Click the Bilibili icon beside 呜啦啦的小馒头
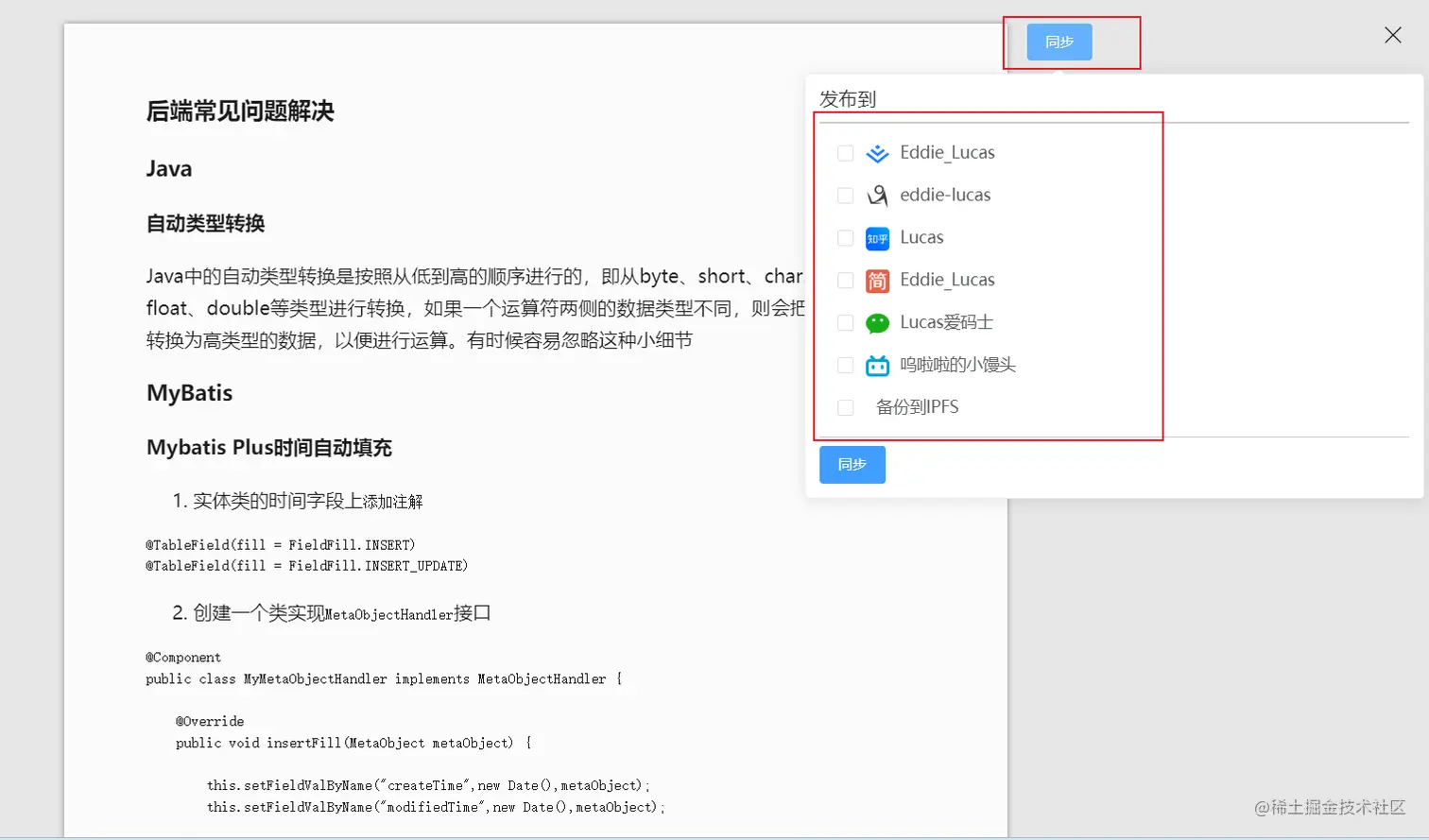This screenshot has height=840, width=1429. pyautogui.click(x=877, y=366)
